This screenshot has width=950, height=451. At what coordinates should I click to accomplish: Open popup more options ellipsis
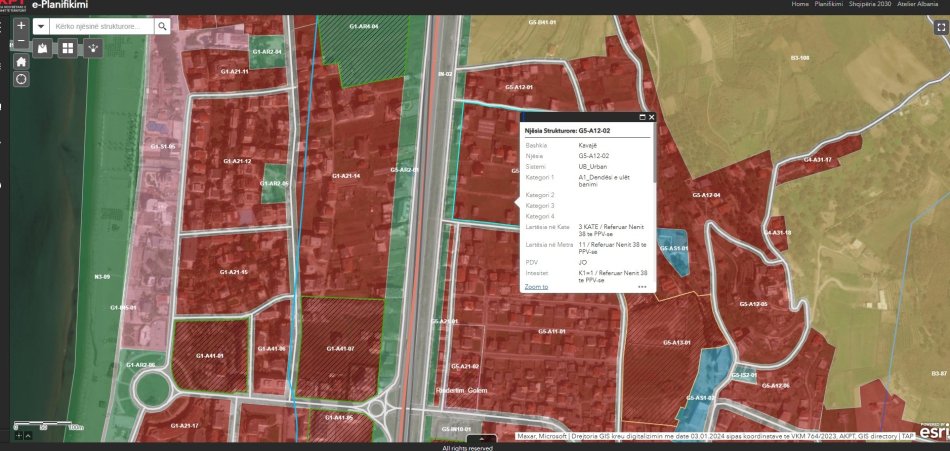click(x=642, y=286)
